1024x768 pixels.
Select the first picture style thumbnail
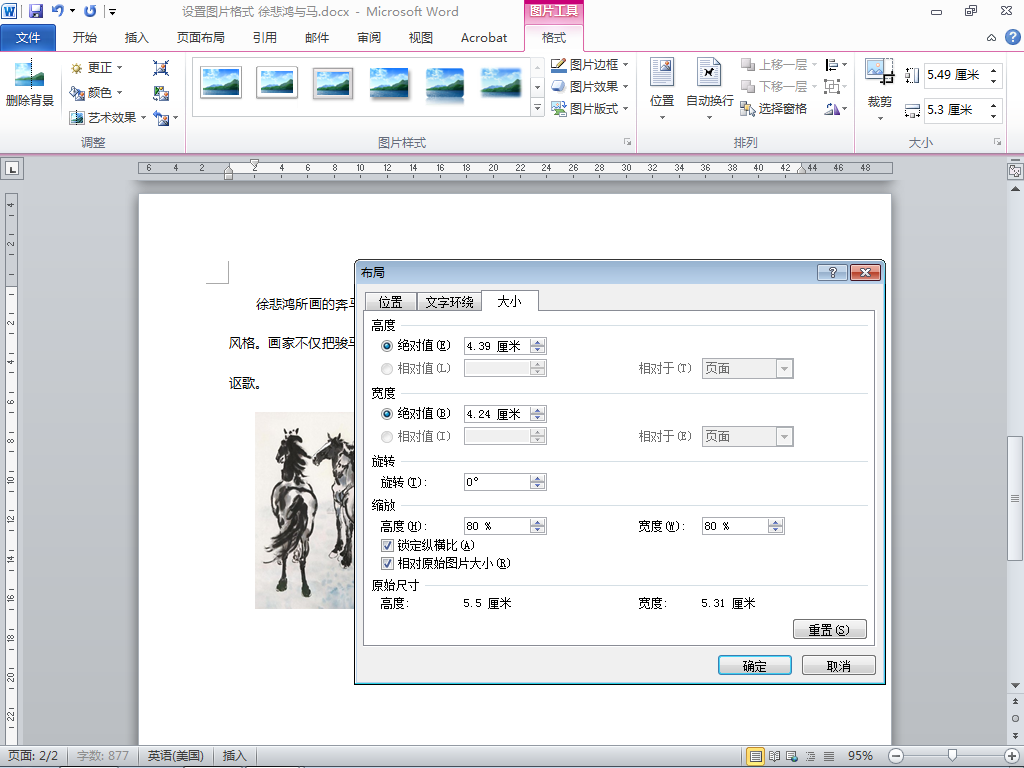point(221,83)
